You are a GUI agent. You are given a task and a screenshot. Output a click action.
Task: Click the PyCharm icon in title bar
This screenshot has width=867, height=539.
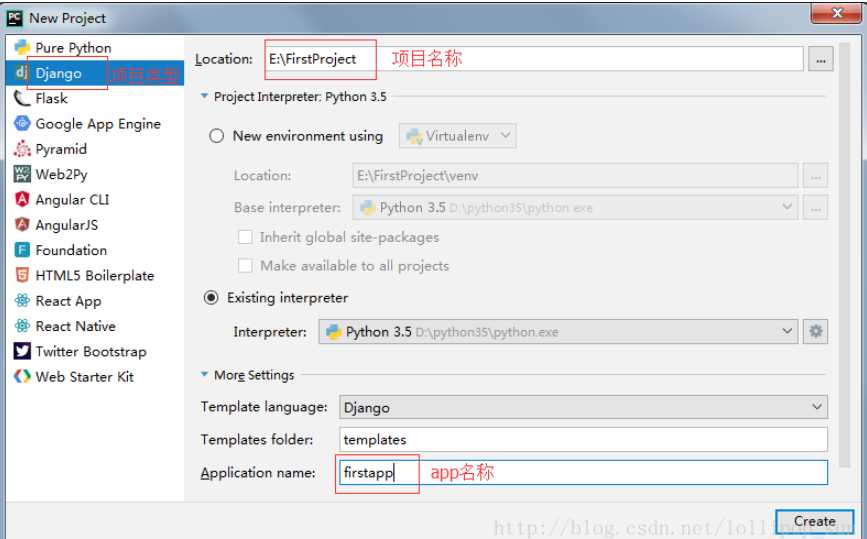[14, 18]
